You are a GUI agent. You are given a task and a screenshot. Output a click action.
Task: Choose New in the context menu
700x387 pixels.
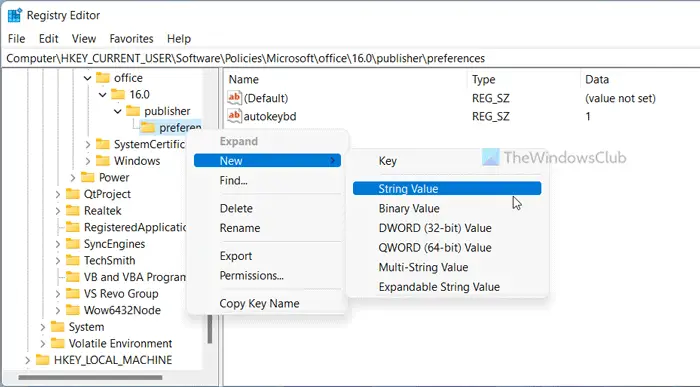pyautogui.click(x=267, y=161)
